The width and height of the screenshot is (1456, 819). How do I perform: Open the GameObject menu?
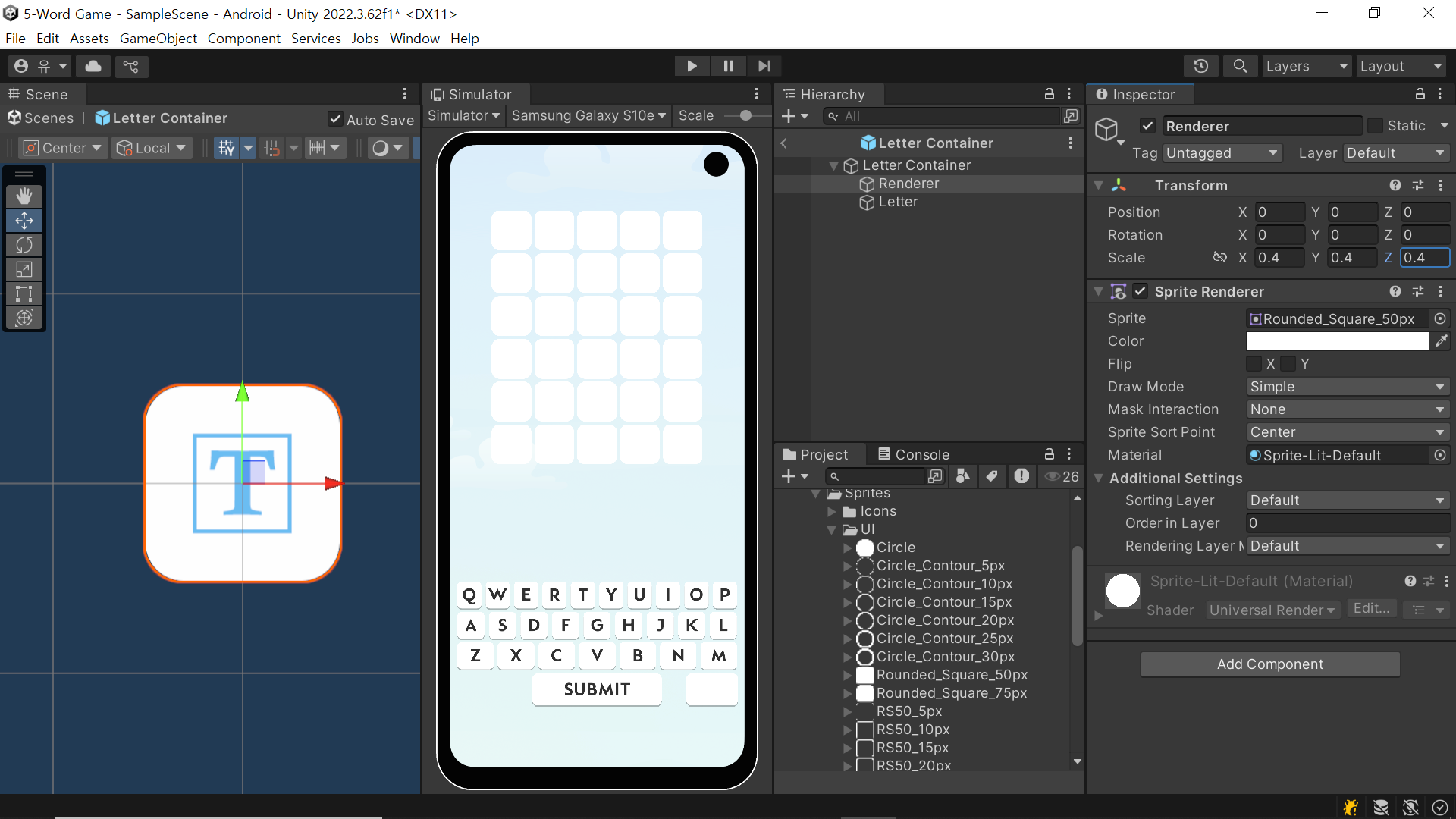click(158, 39)
